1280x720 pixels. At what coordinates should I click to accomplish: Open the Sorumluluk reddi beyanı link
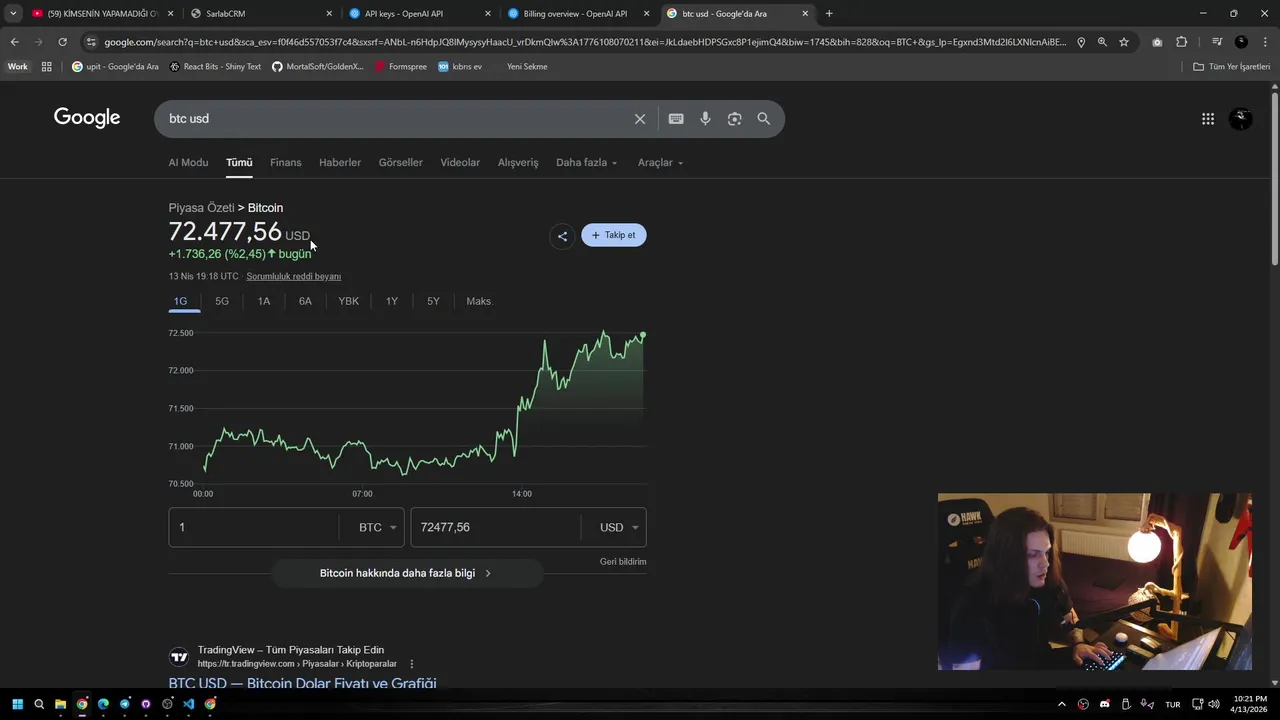click(x=294, y=277)
